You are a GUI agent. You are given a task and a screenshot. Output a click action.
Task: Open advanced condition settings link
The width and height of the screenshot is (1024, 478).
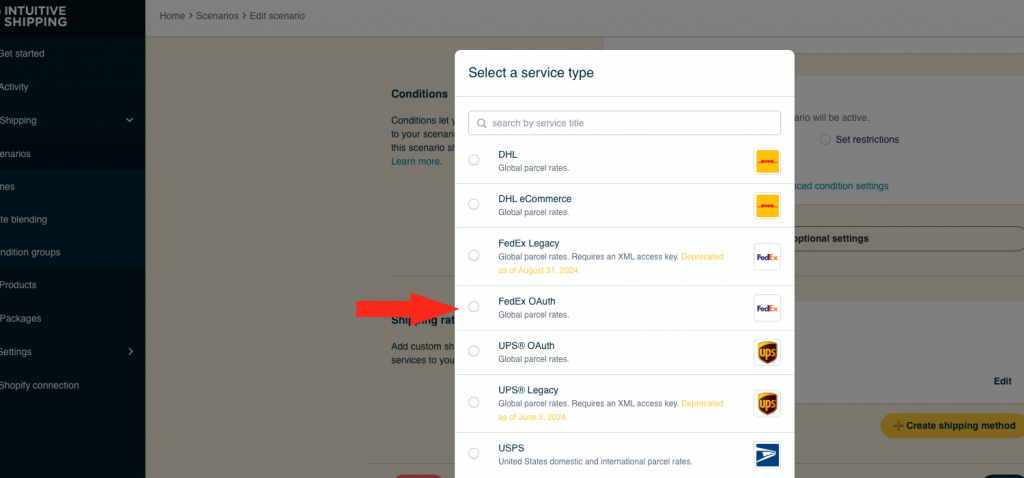pos(841,186)
